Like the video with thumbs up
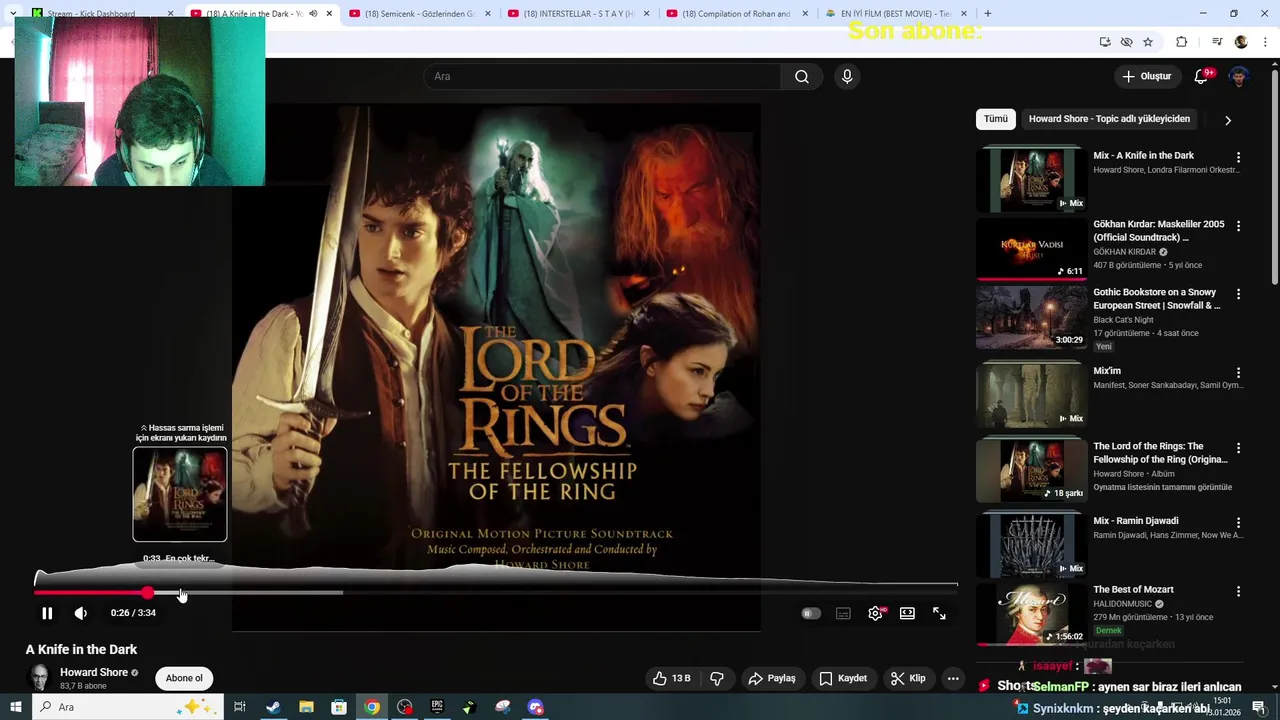This screenshot has height=720, width=1280. 672,678
